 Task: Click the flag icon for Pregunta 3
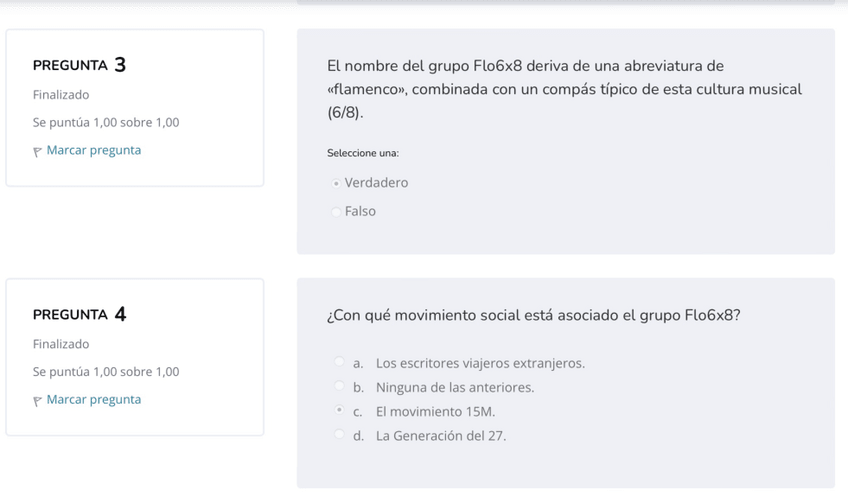click(38, 152)
